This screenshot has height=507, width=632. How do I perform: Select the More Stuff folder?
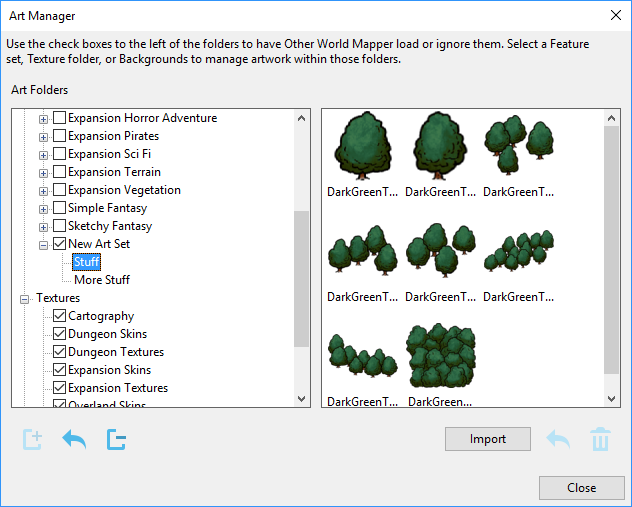pos(102,280)
